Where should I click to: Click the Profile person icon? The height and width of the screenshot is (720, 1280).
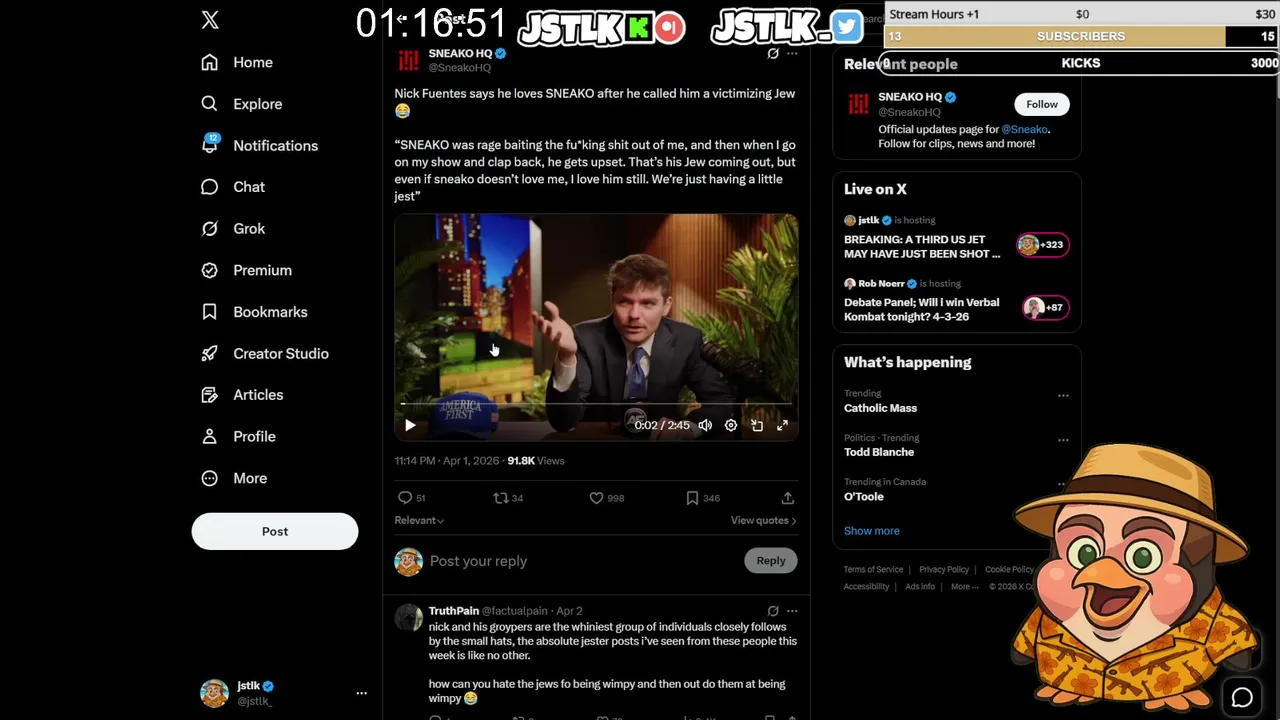[209, 437]
